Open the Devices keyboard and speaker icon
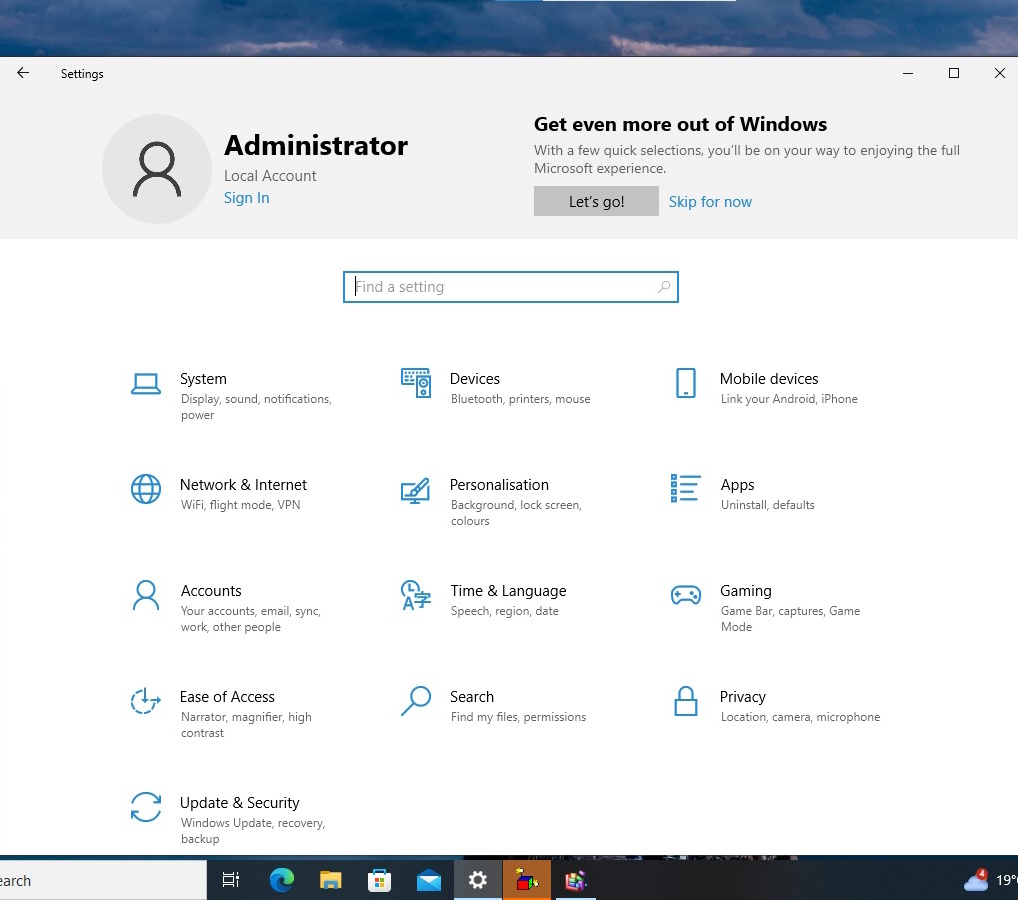The width and height of the screenshot is (1018, 900). pyautogui.click(x=416, y=383)
